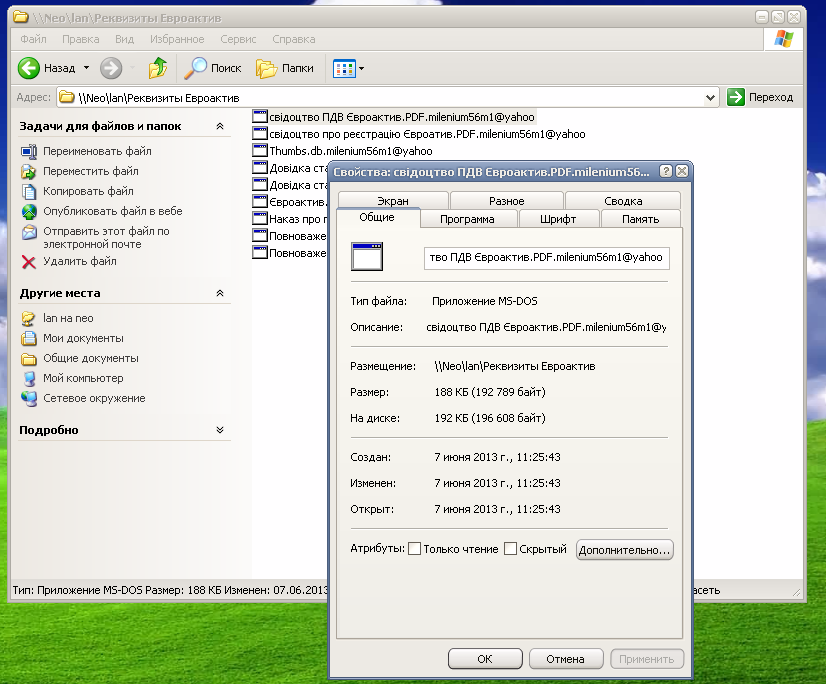Click the Переход go arrow button

736,97
